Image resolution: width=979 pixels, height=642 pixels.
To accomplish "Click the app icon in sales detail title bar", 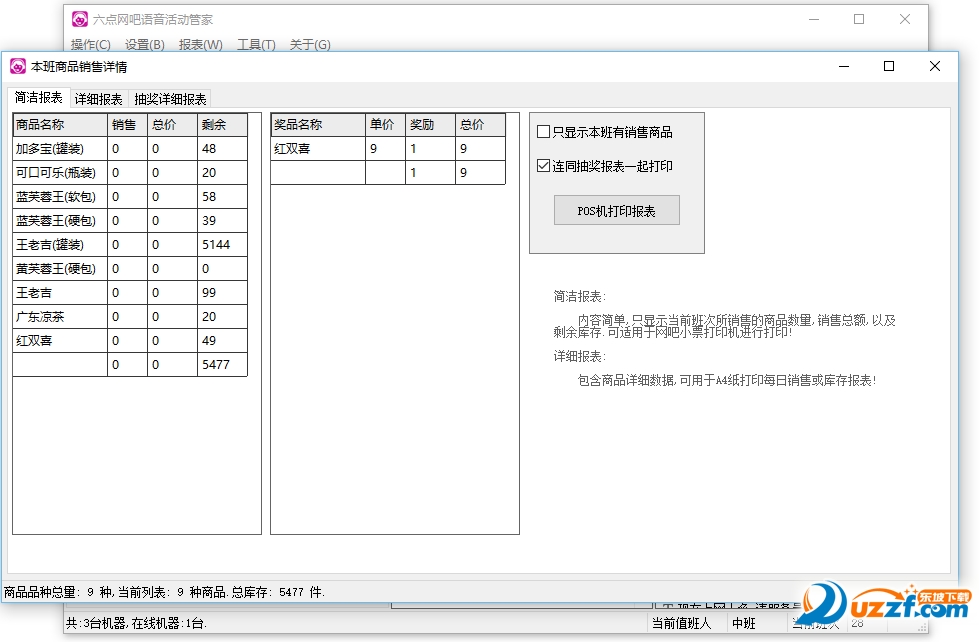I will click(x=18, y=66).
